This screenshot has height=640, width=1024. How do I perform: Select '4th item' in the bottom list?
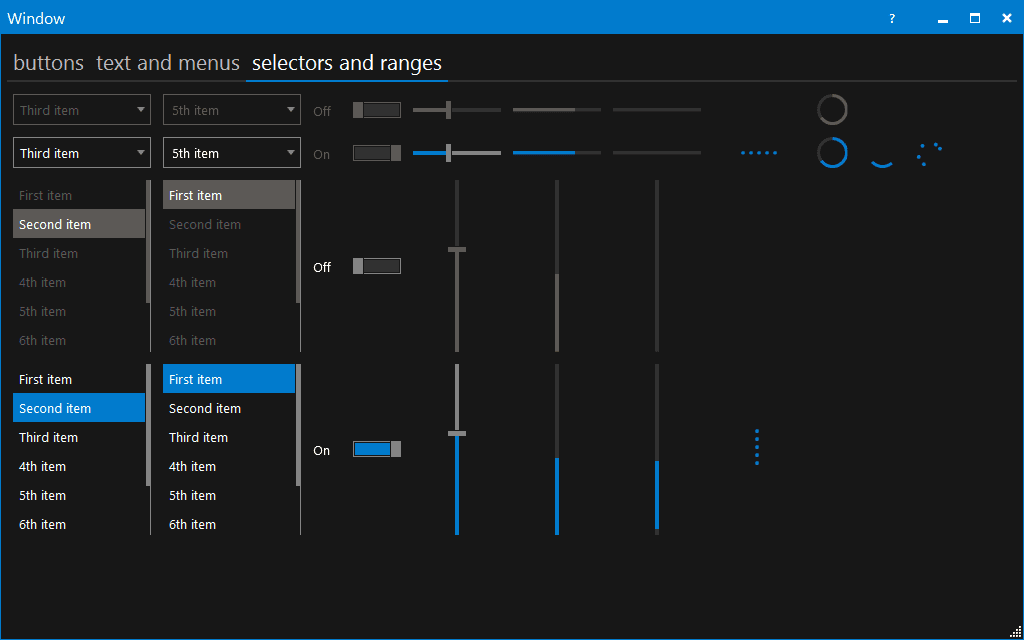click(x=42, y=466)
